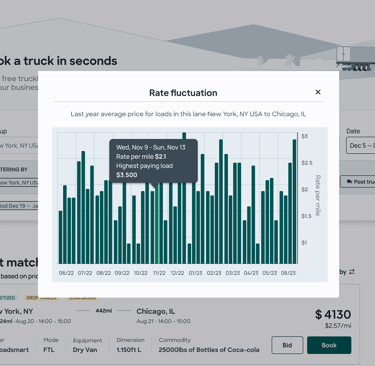Click the Bid button
Image resolution: width=375 pixels, height=366 pixels.
[287, 345]
